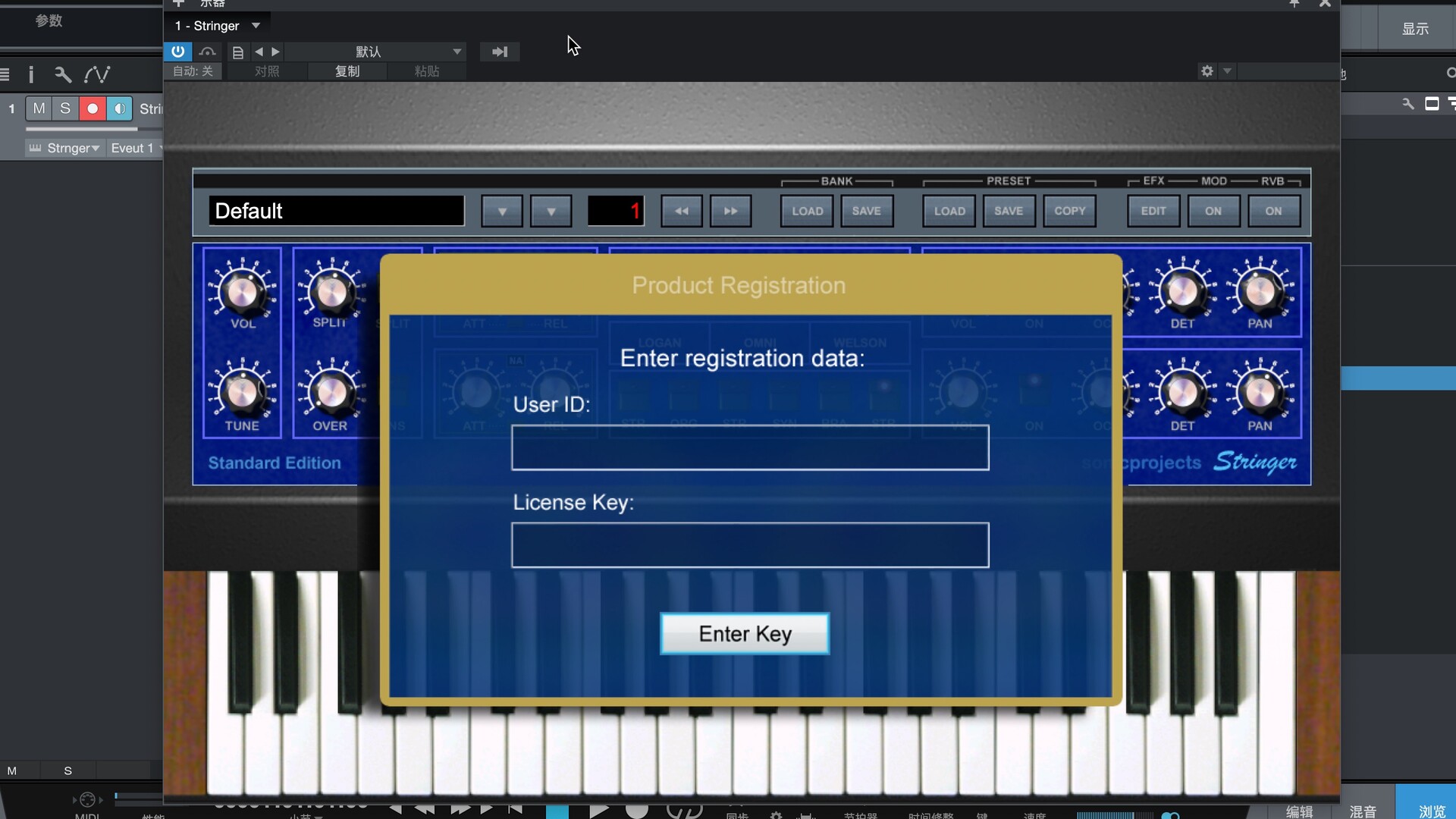Click the info 'i' icon
Screen dimensions: 1456x819
tap(31, 74)
